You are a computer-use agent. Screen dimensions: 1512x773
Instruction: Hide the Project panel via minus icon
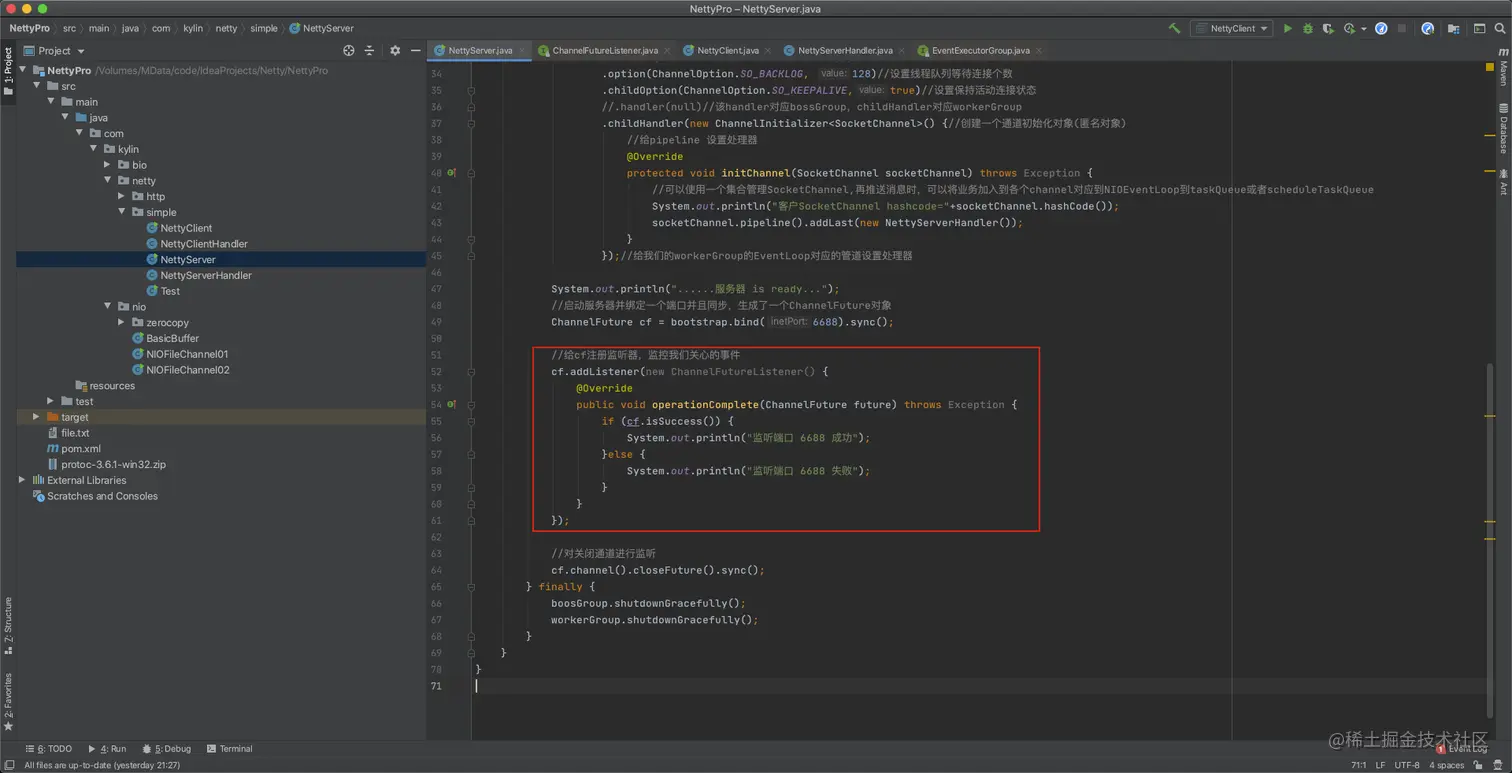(x=416, y=50)
